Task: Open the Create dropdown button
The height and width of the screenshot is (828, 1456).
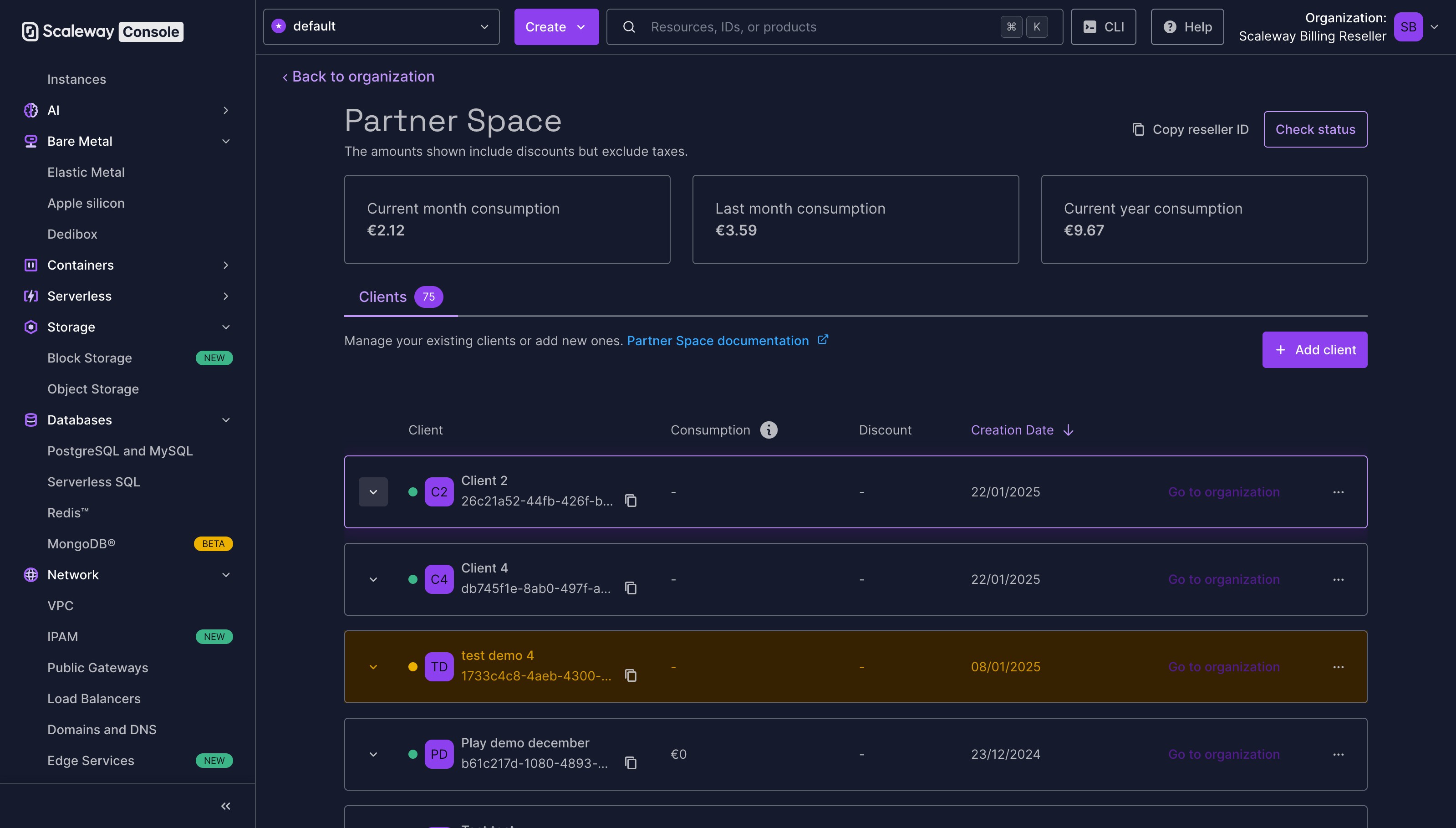Action: tap(556, 27)
